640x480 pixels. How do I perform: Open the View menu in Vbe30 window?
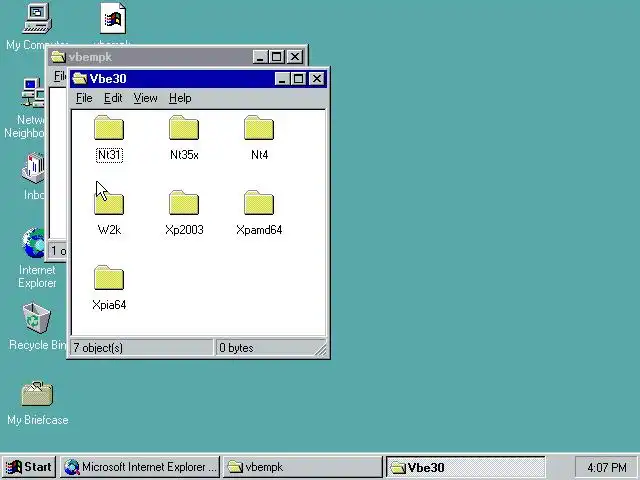pyautogui.click(x=145, y=98)
